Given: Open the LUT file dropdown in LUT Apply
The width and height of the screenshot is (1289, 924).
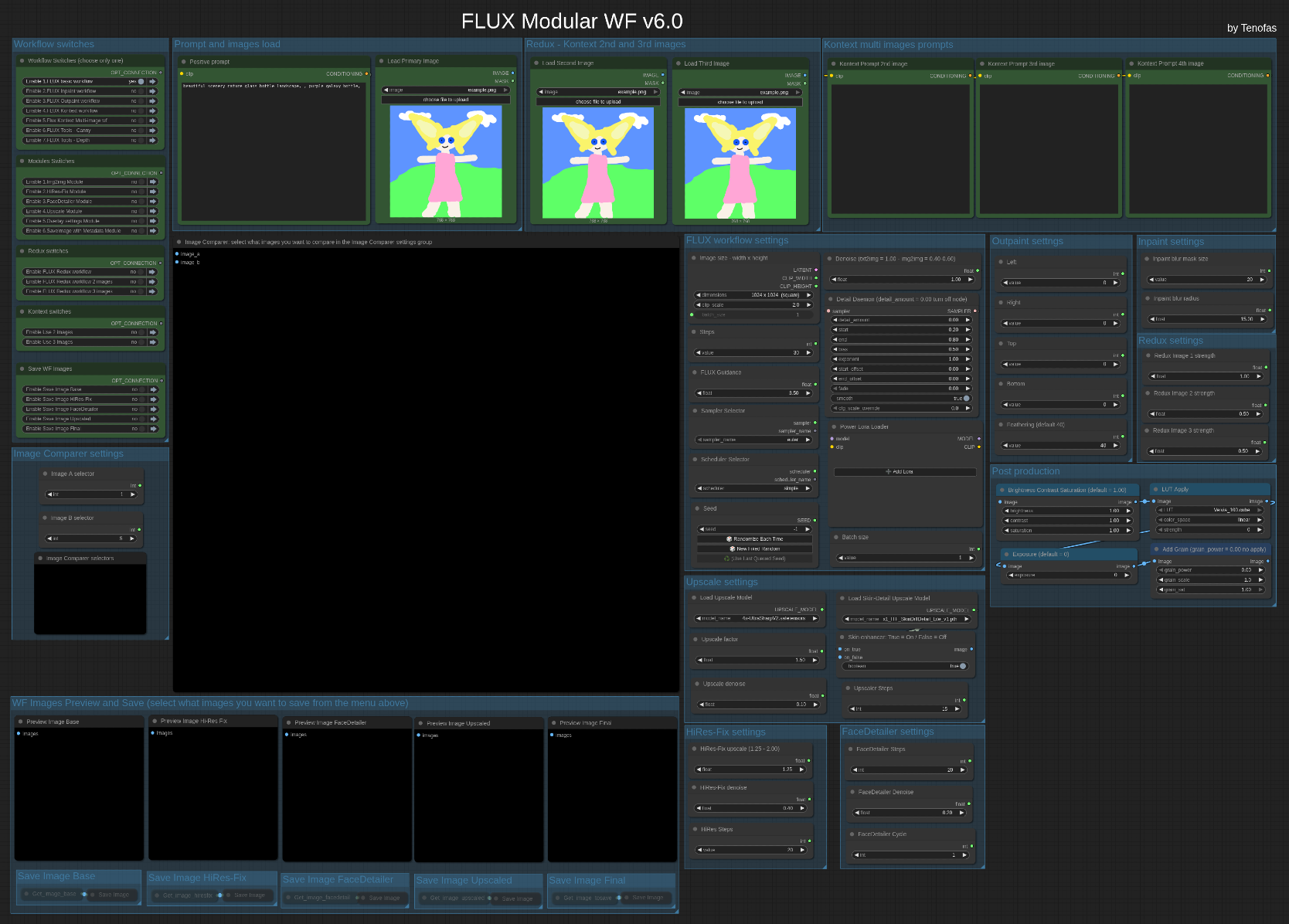Looking at the screenshot, I should click(x=1211, y=510).
